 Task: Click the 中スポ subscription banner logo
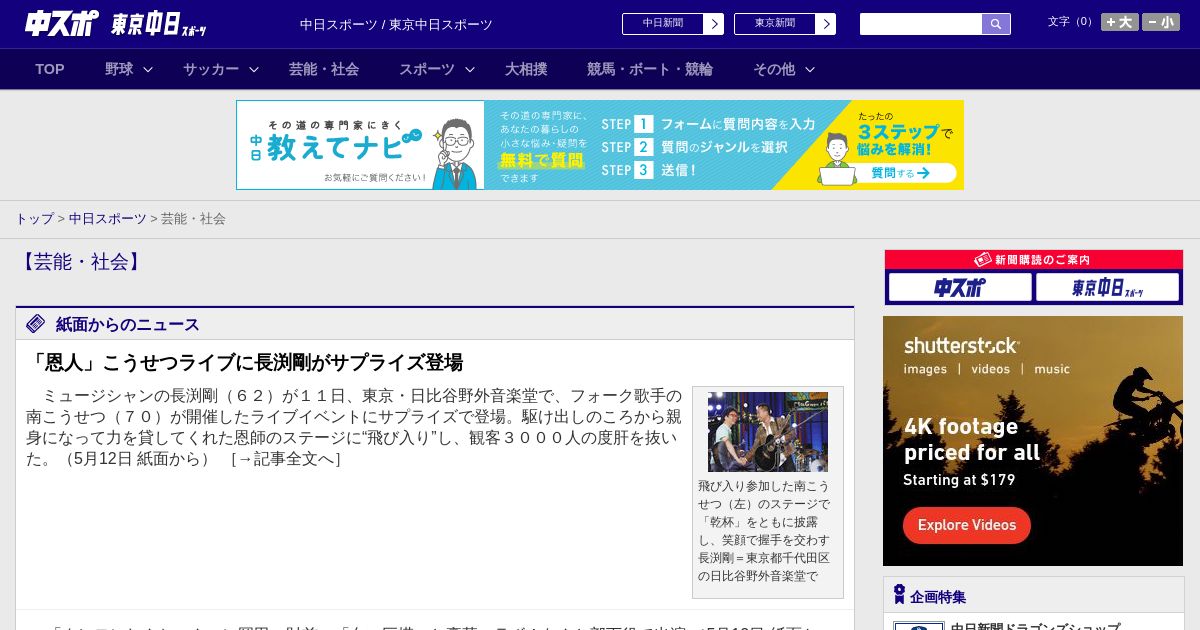coord(960,288)
